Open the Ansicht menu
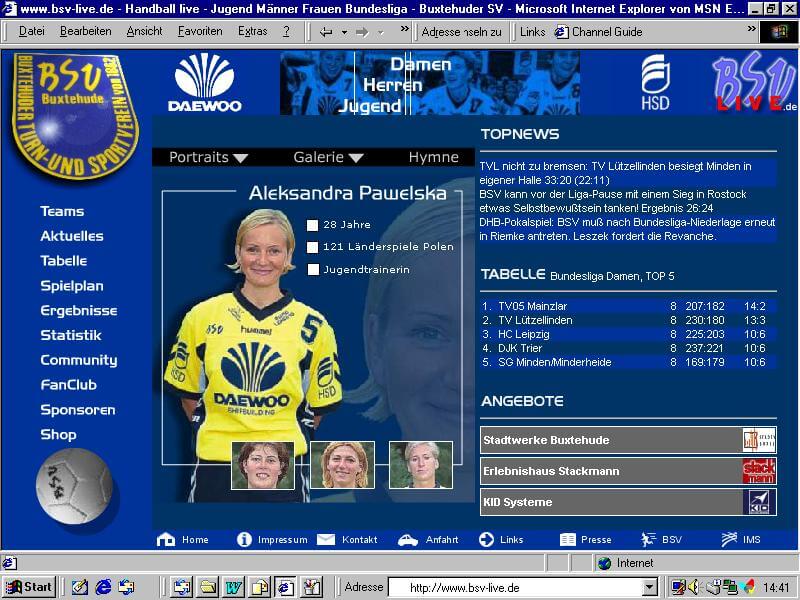This screenshot has height=600, width=800. click(144, 32)
